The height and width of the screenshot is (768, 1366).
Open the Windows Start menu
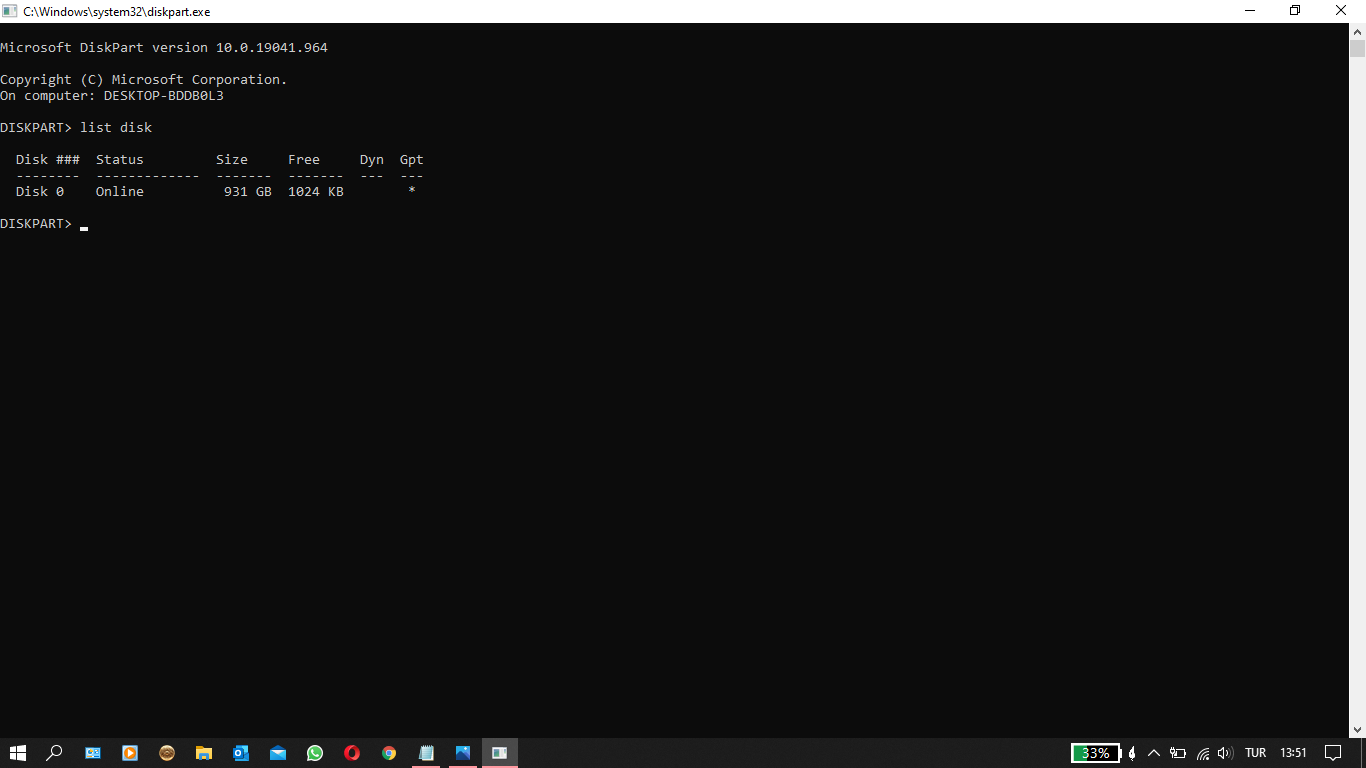point(18,753)
